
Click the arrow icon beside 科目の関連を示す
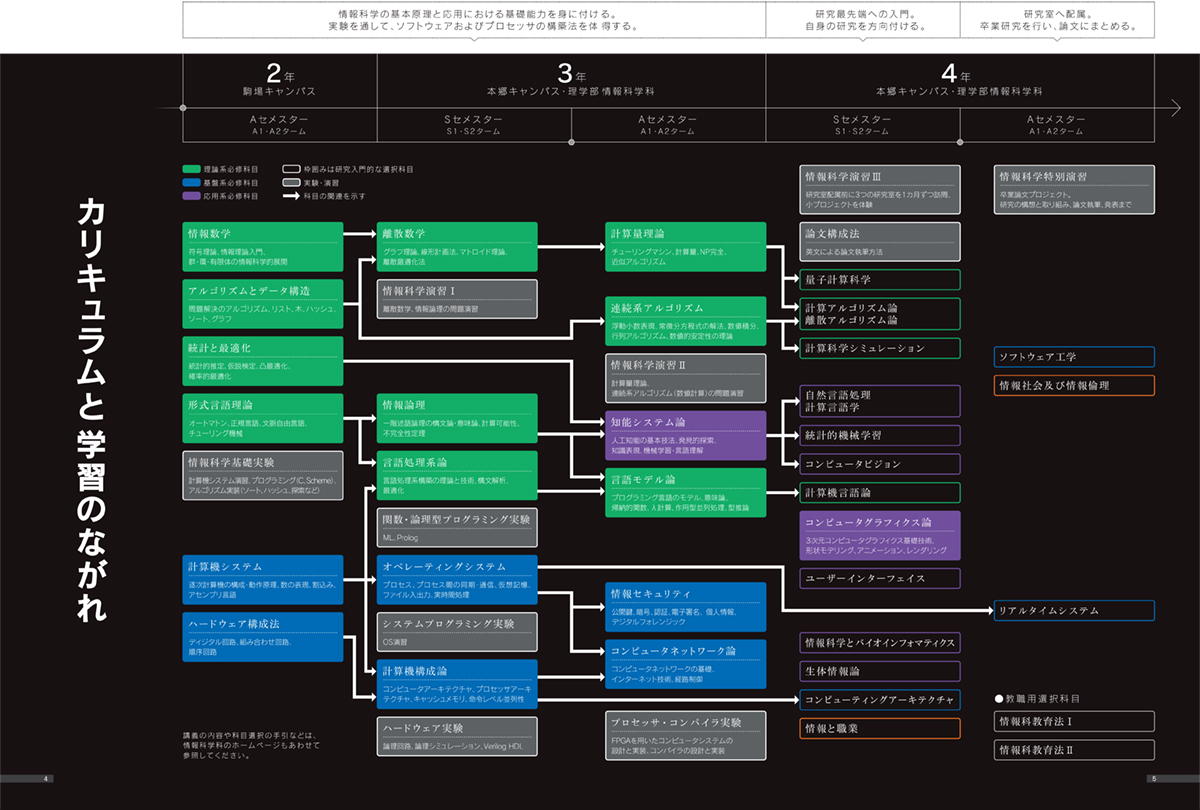tap(292, 197)
